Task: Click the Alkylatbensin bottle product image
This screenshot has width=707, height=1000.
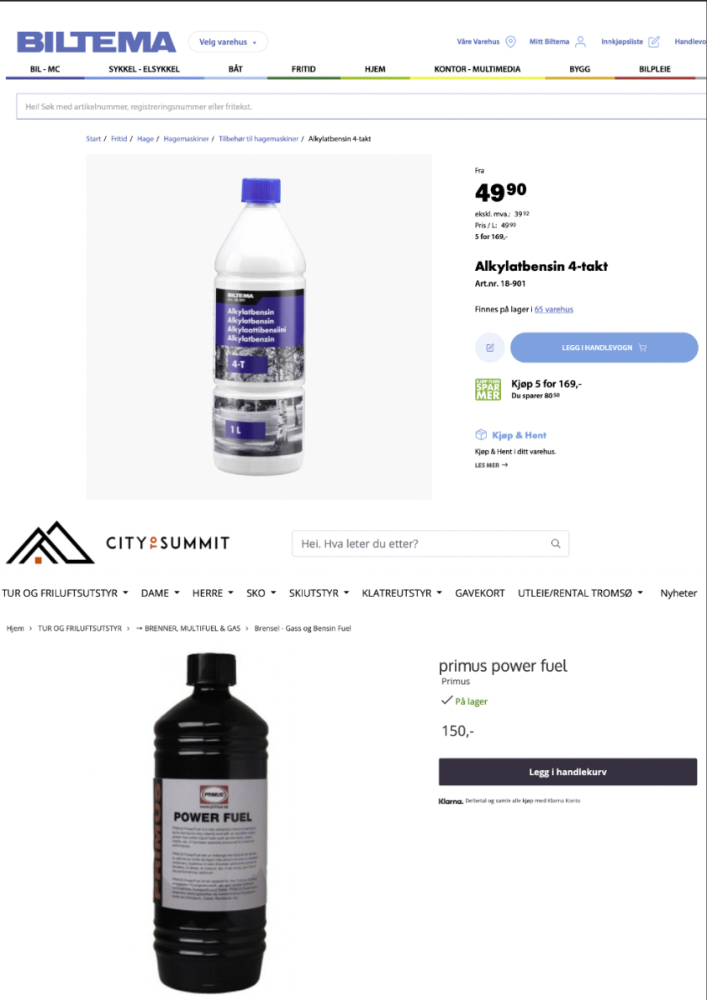Action: pyautogui.click(x=259, y=327)
